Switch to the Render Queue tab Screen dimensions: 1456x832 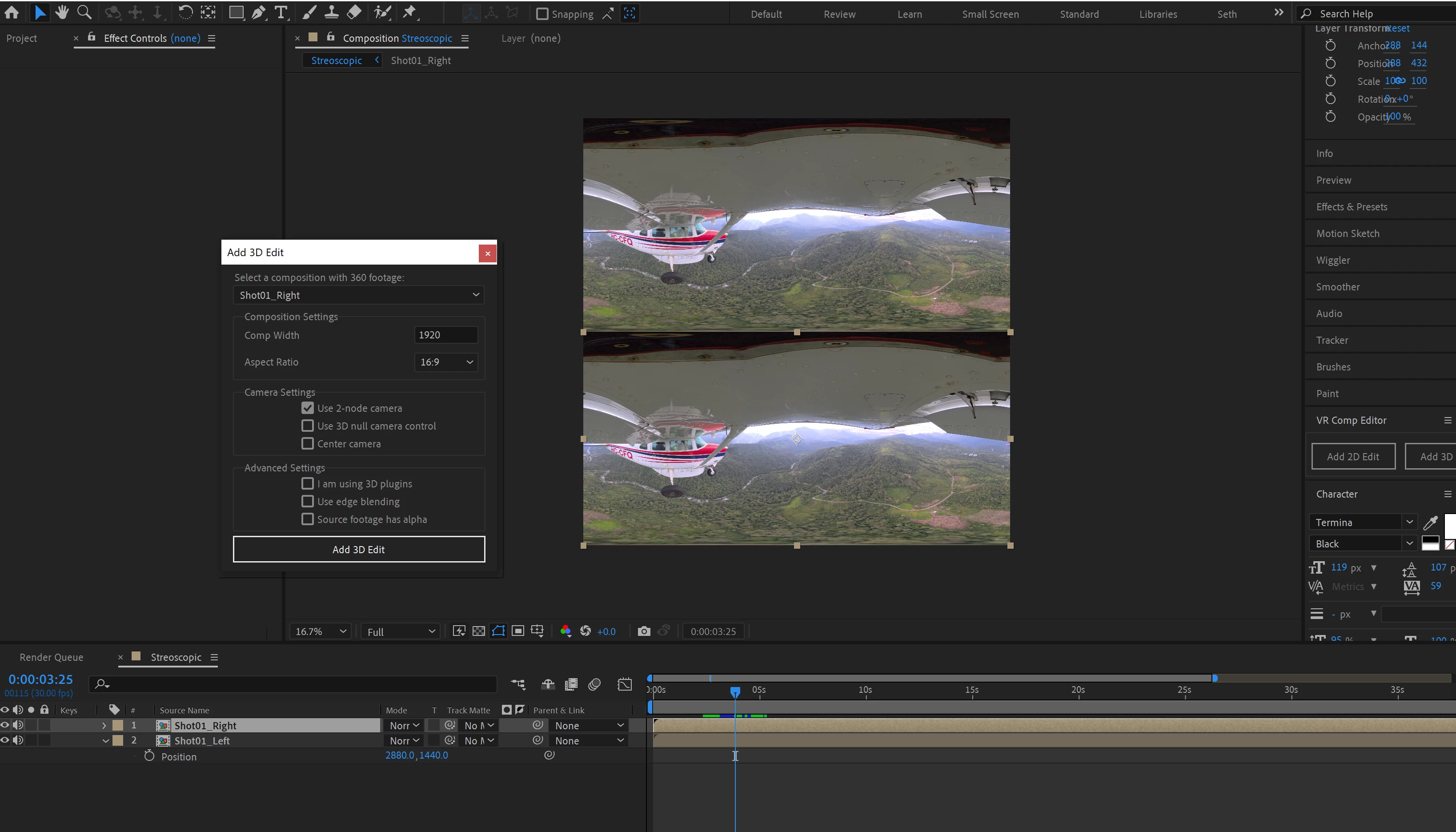(52, 657)
